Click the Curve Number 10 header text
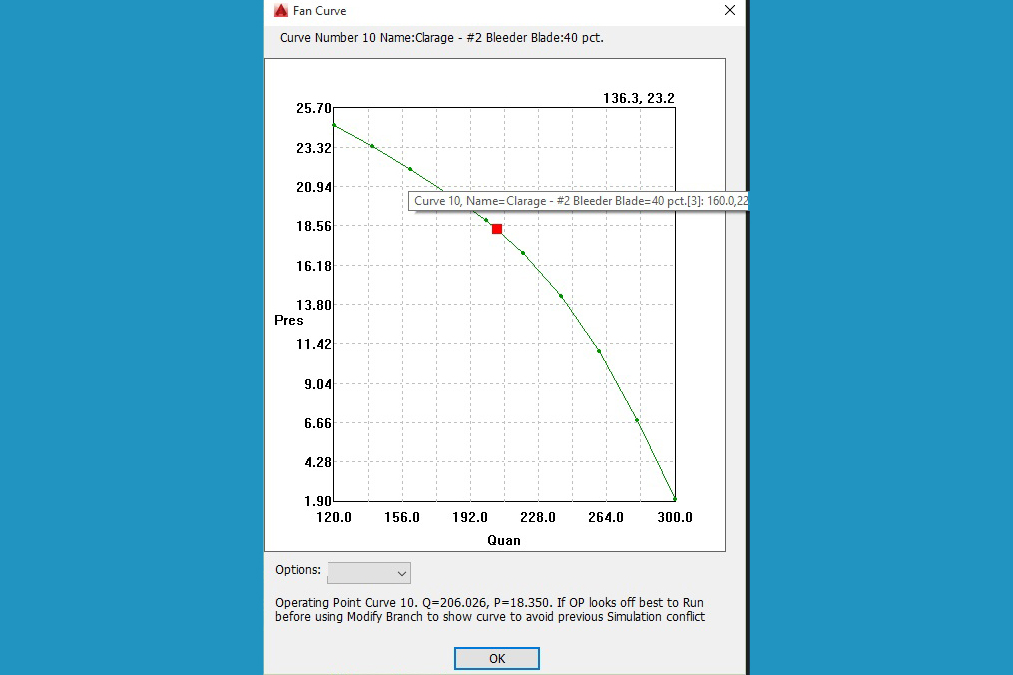Screen dimensions: 1013x675 441,38
